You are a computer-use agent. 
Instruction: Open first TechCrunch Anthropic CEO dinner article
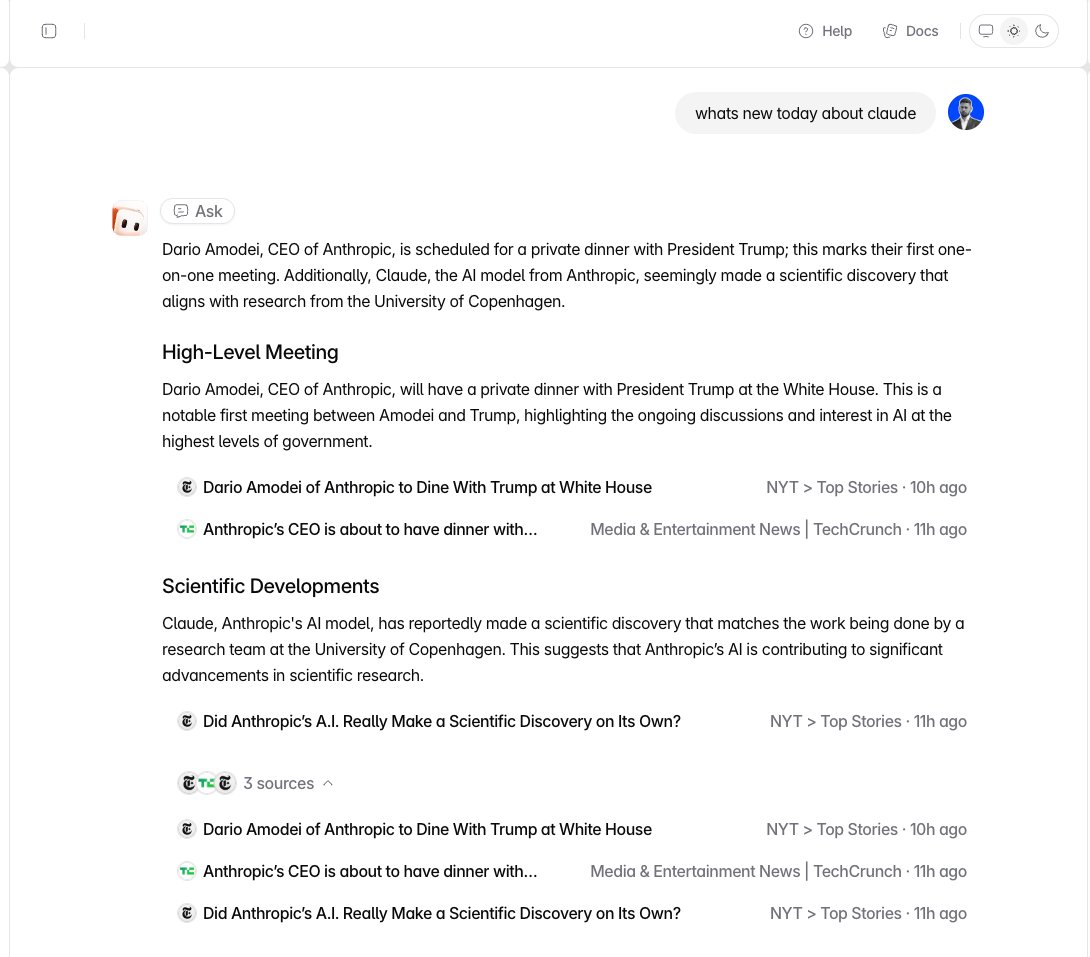coord(370,530)
